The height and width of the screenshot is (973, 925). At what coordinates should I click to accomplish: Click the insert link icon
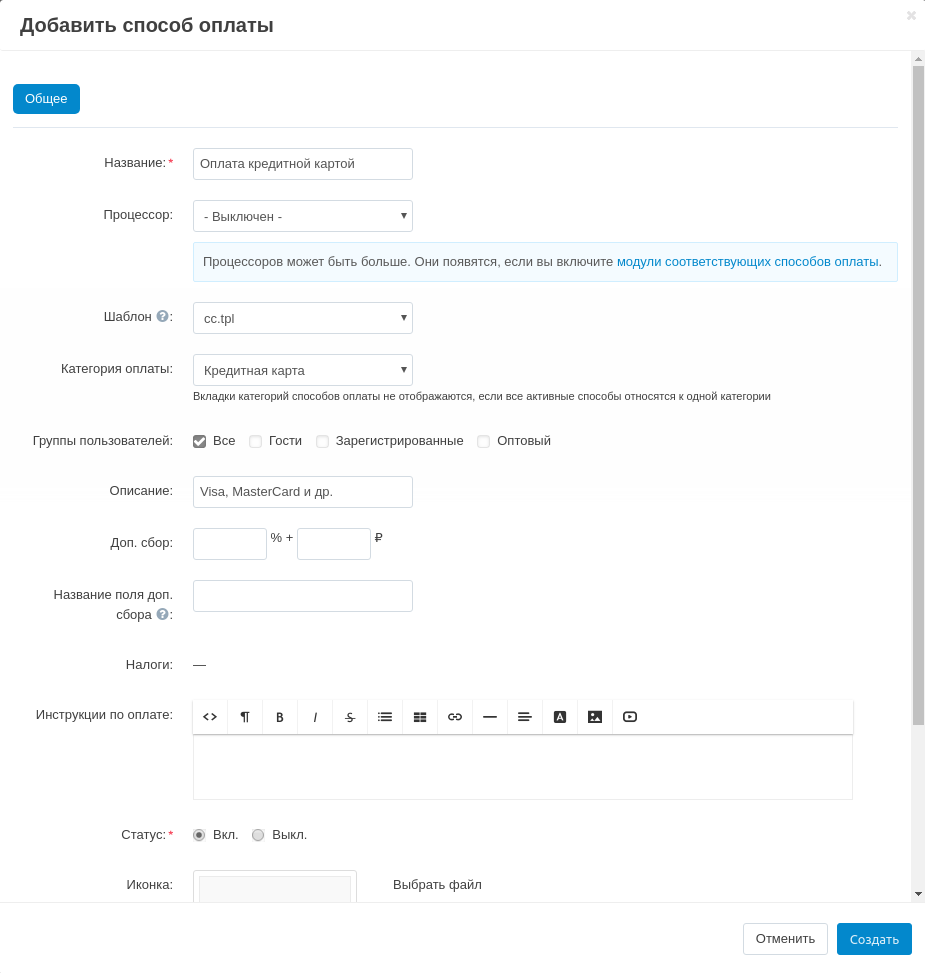pos(455,717)
